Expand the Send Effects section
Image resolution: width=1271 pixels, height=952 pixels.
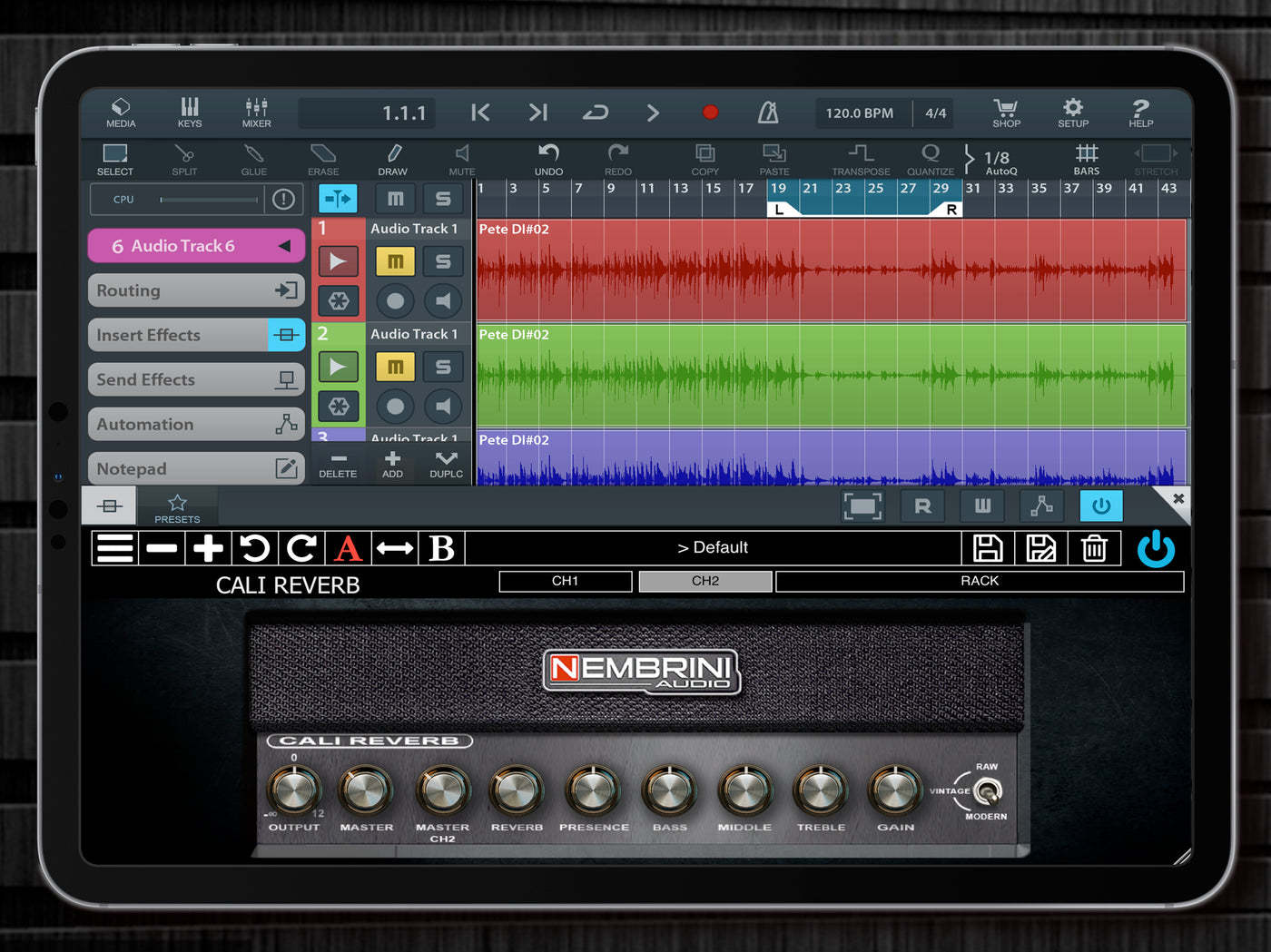coord(196,379)
